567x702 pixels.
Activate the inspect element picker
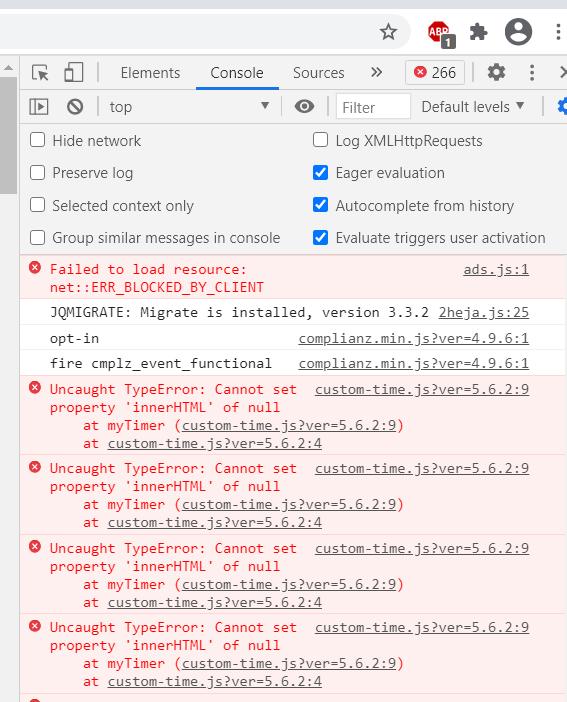[x=40, y=73]
